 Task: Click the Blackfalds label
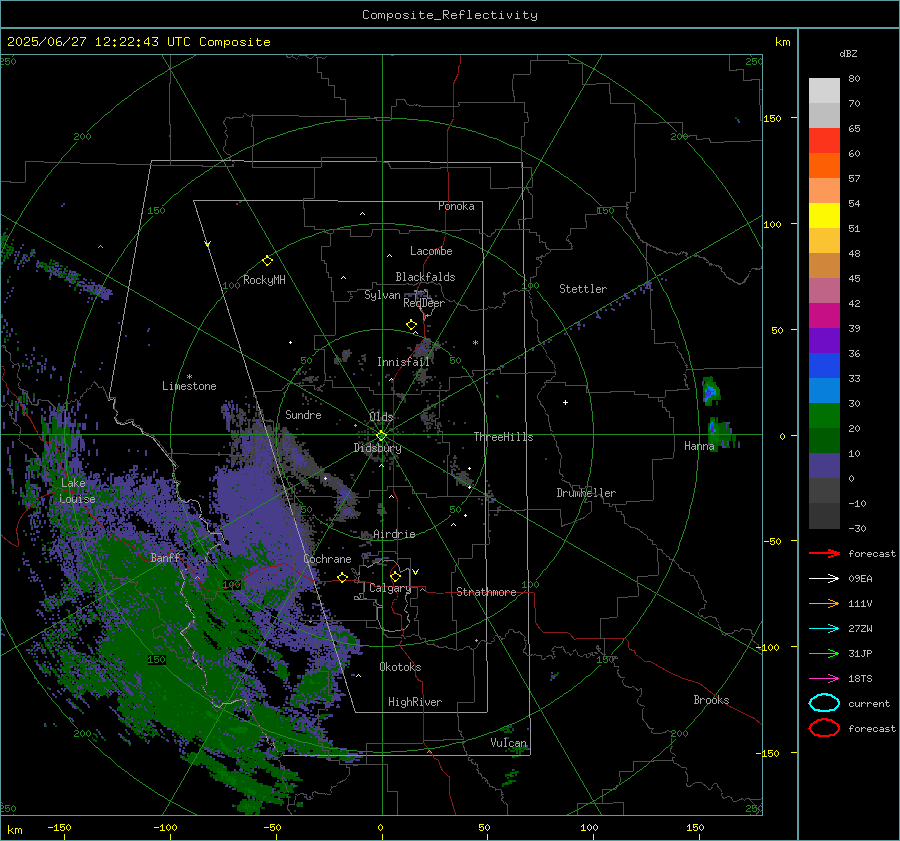pos(425,277)
